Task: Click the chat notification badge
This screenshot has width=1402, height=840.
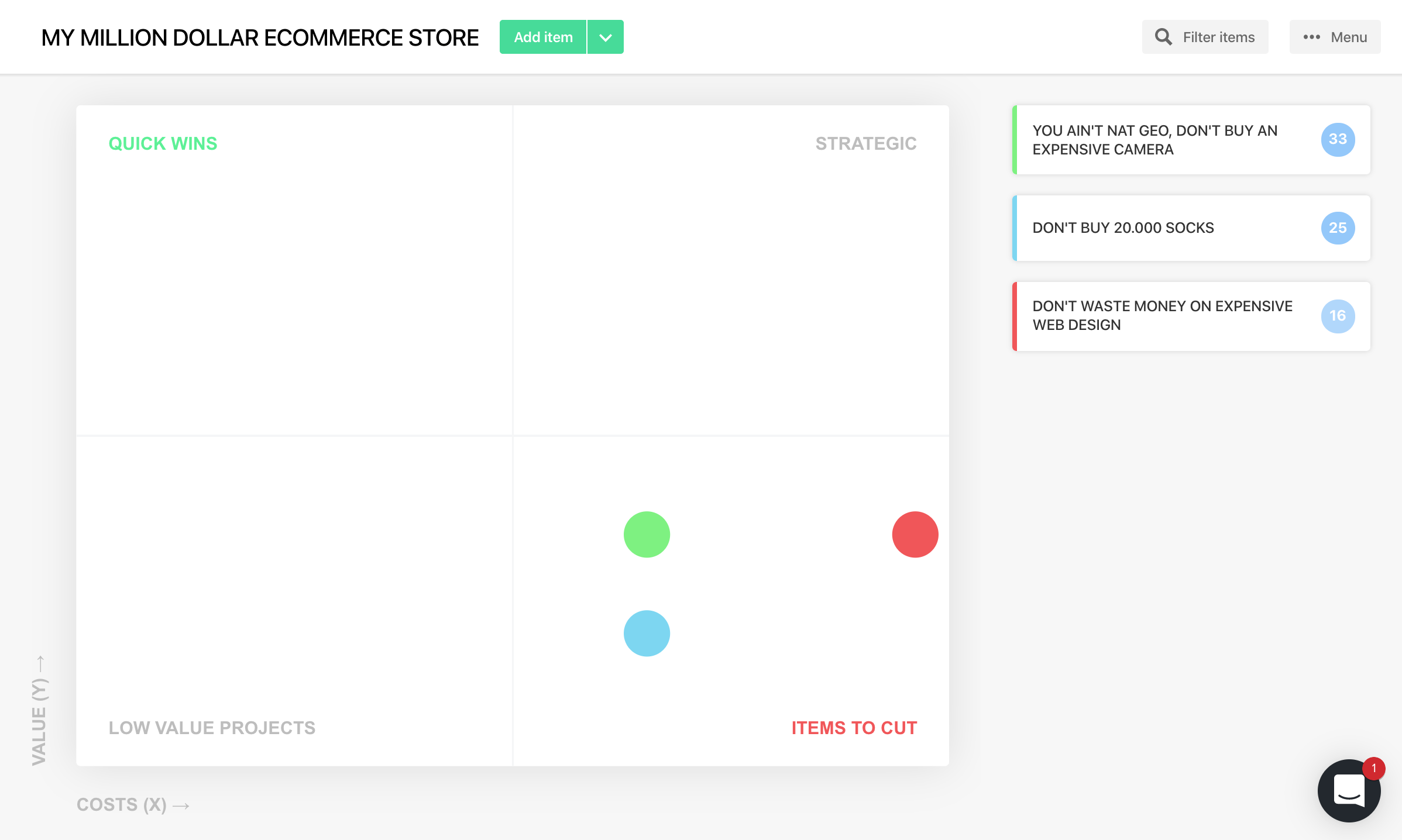Action: tap(1374, 768)
